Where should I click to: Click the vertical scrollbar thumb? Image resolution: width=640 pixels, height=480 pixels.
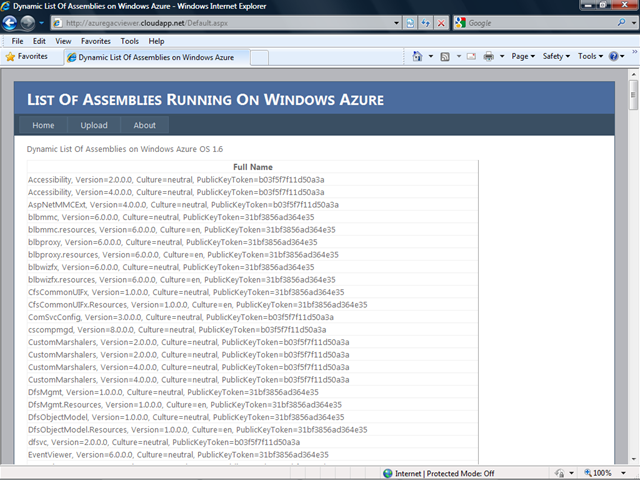633,95
